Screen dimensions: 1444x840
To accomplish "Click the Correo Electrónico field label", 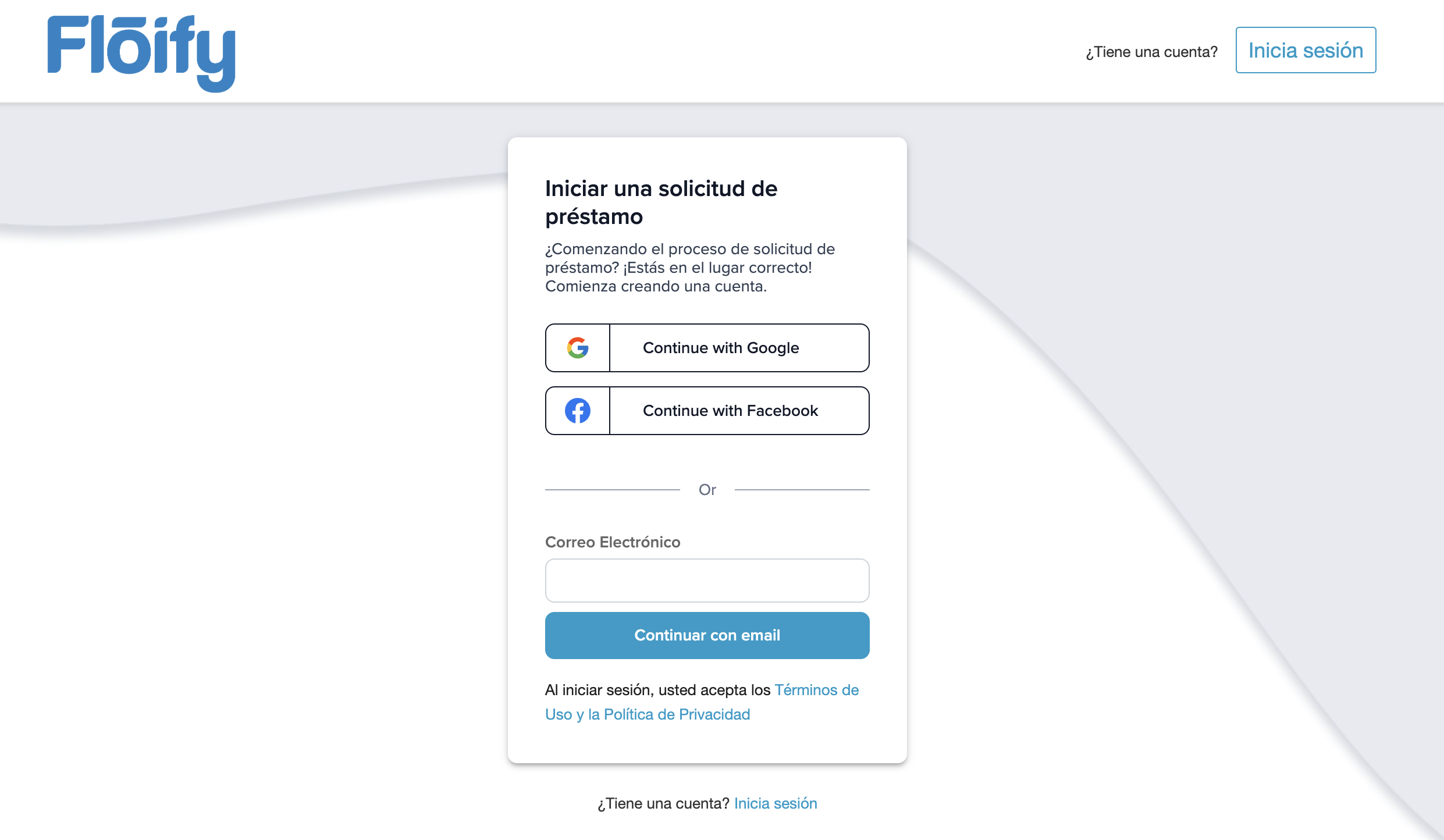I will 613,542.
